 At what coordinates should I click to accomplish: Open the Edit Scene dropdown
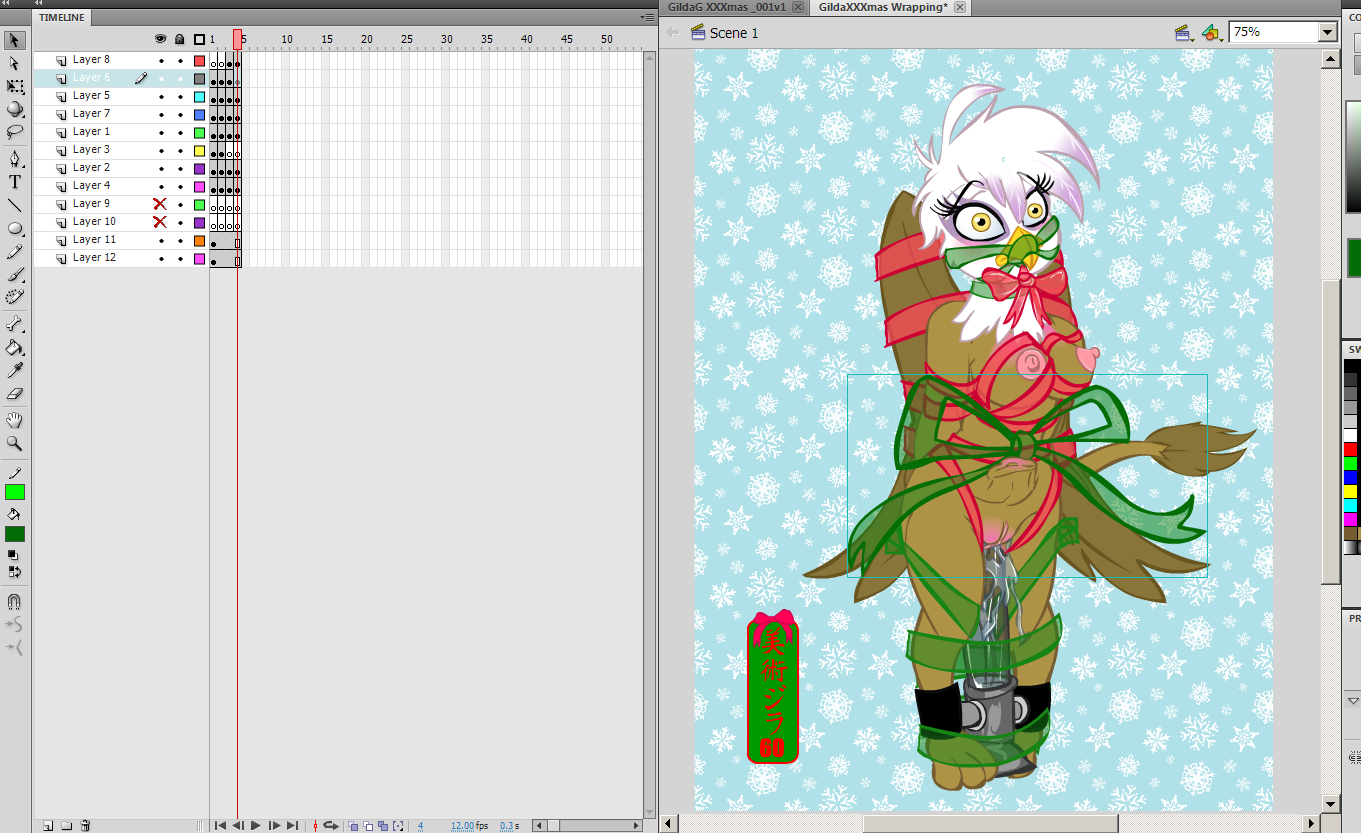point(1185,33)
